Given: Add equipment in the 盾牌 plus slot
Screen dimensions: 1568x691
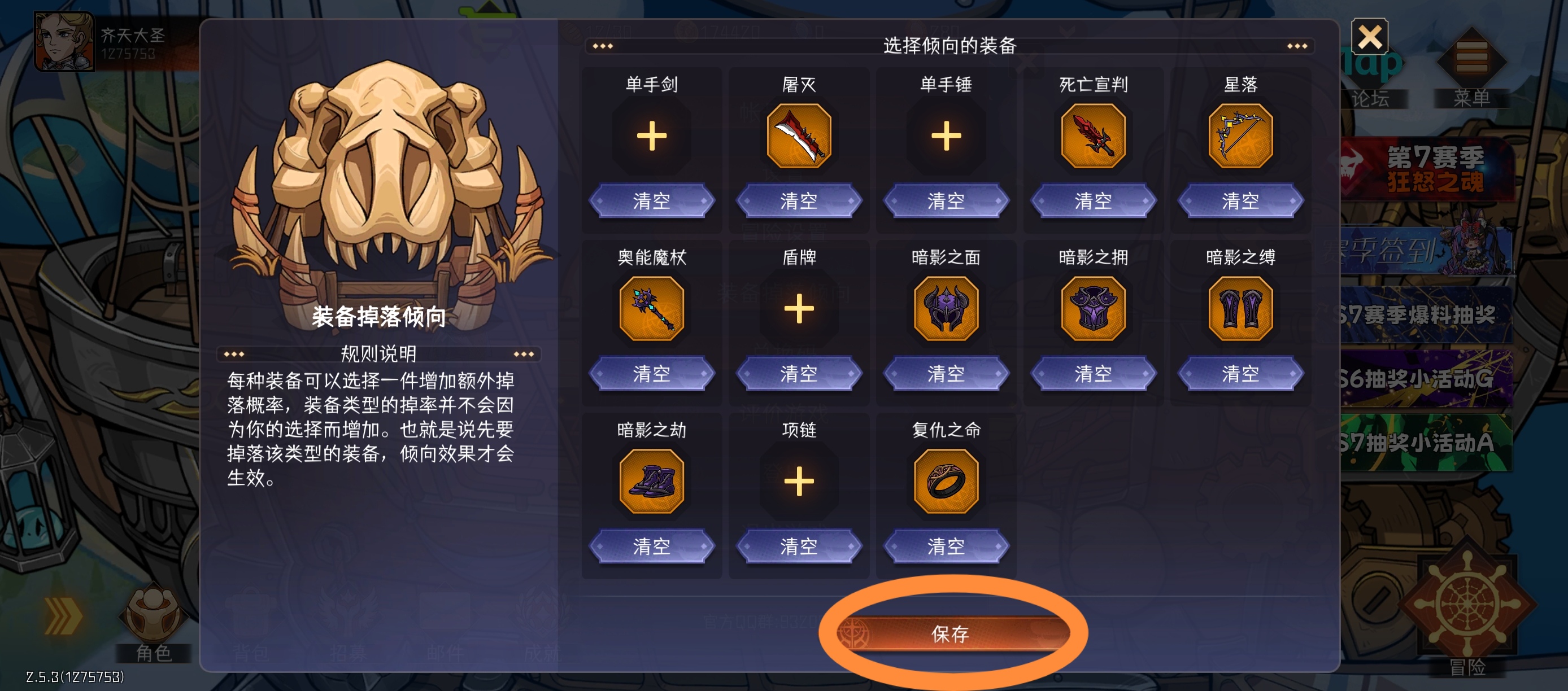Looking at the screenshot, I should tap(799, 308).
